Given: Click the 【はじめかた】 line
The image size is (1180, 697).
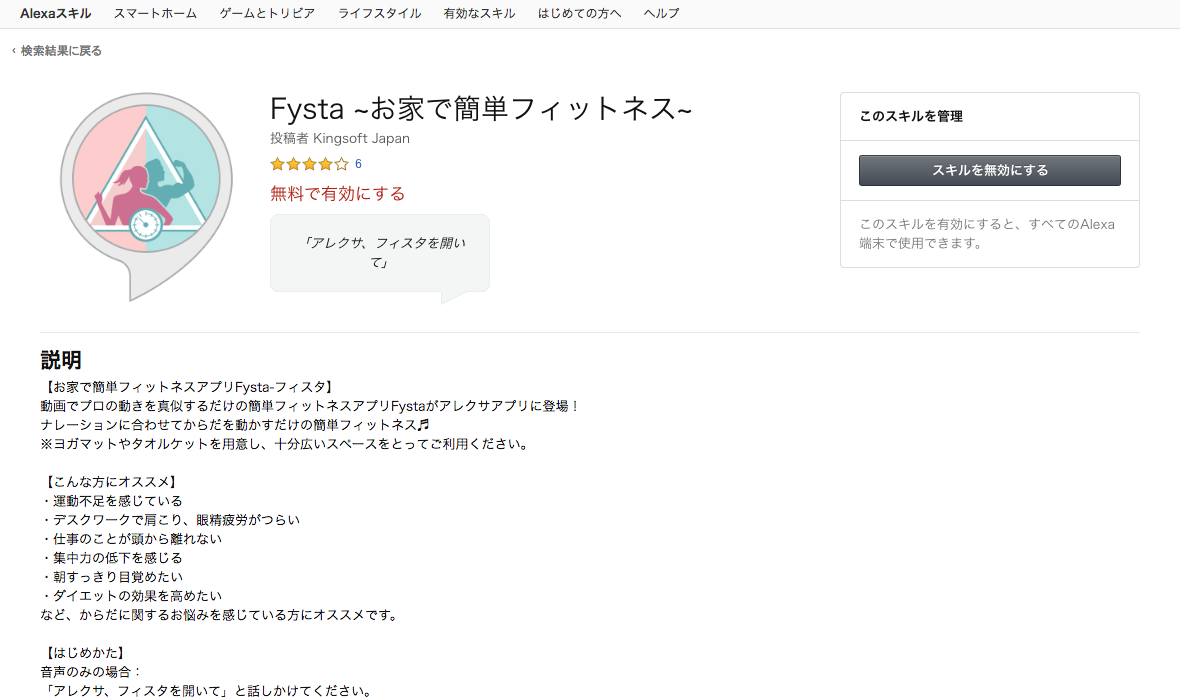Looking at the screenshot, I should tap(84, 653).
